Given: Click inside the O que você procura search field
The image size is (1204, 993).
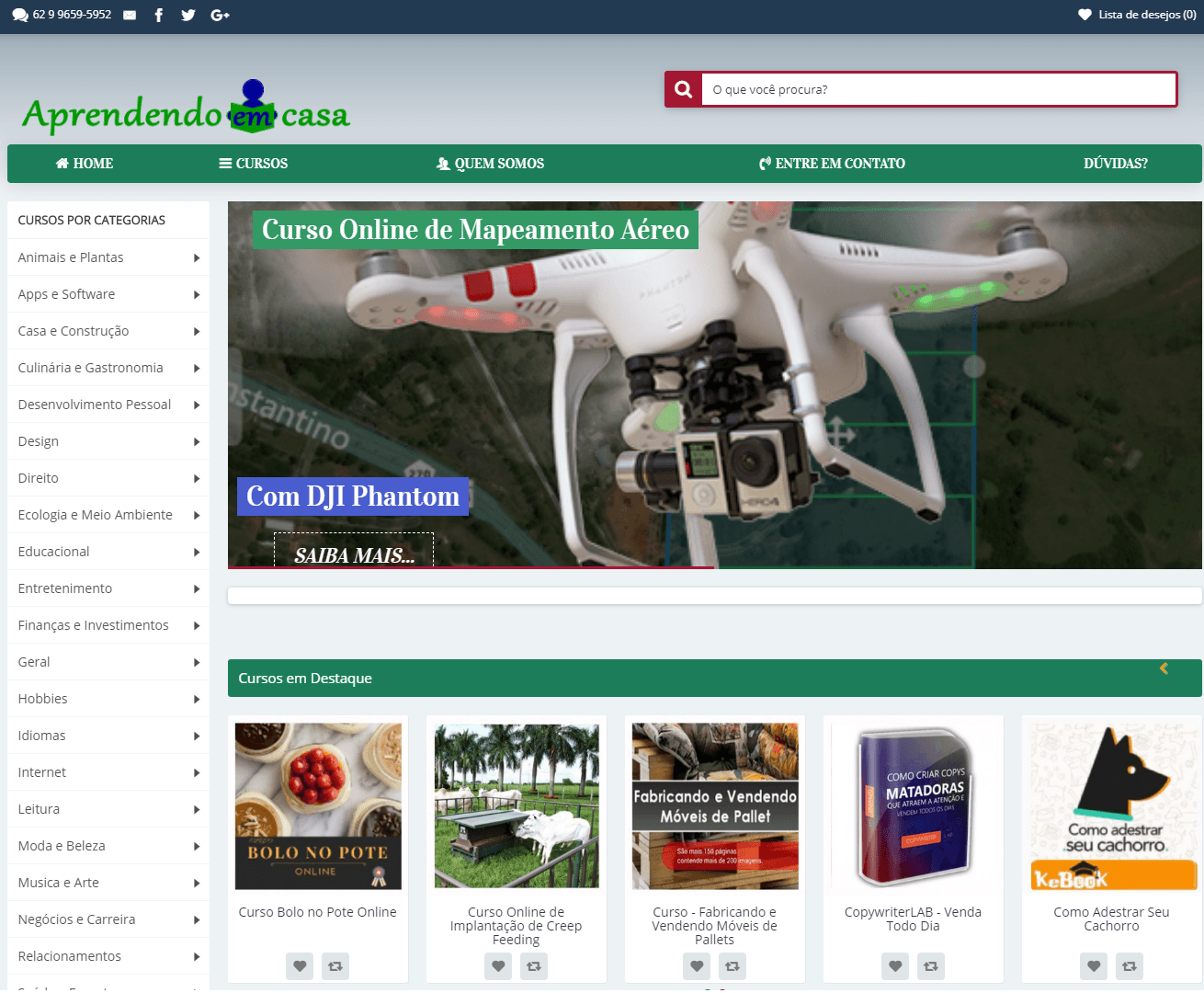Looking at the screenshot, I should point(937,88).
